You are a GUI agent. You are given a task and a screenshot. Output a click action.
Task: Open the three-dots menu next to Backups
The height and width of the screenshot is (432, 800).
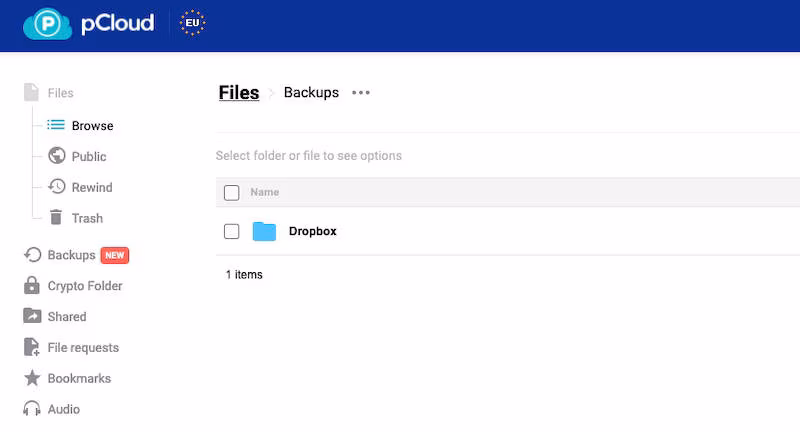point(361,93)
